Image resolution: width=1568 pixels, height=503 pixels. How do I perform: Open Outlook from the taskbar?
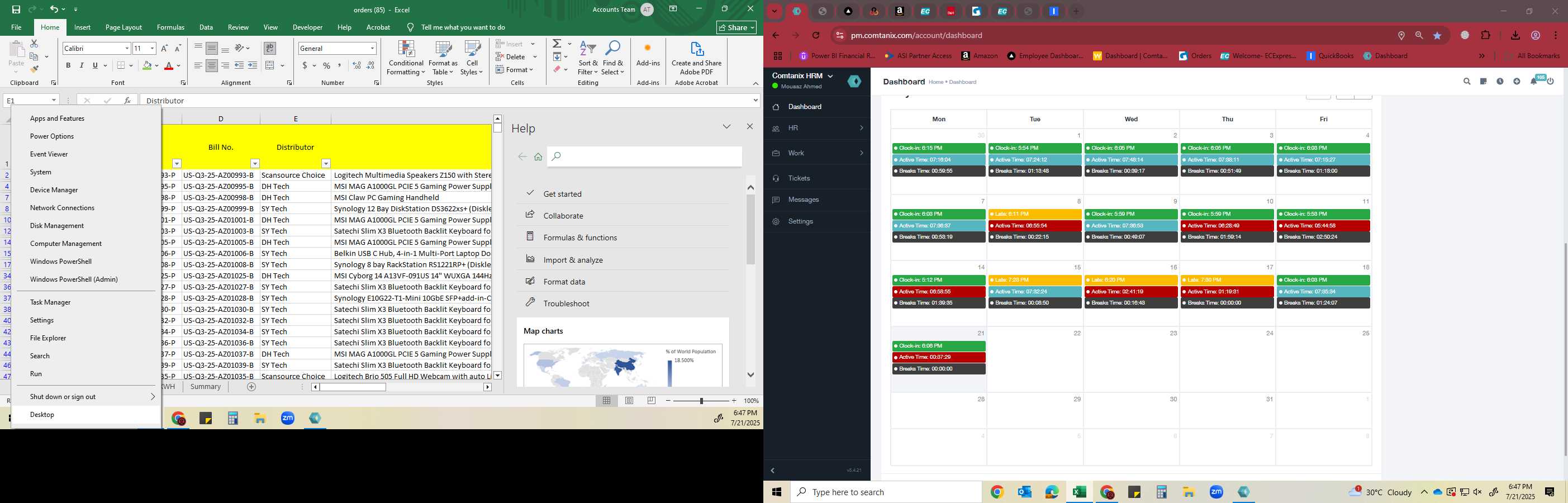point(1024,492)
